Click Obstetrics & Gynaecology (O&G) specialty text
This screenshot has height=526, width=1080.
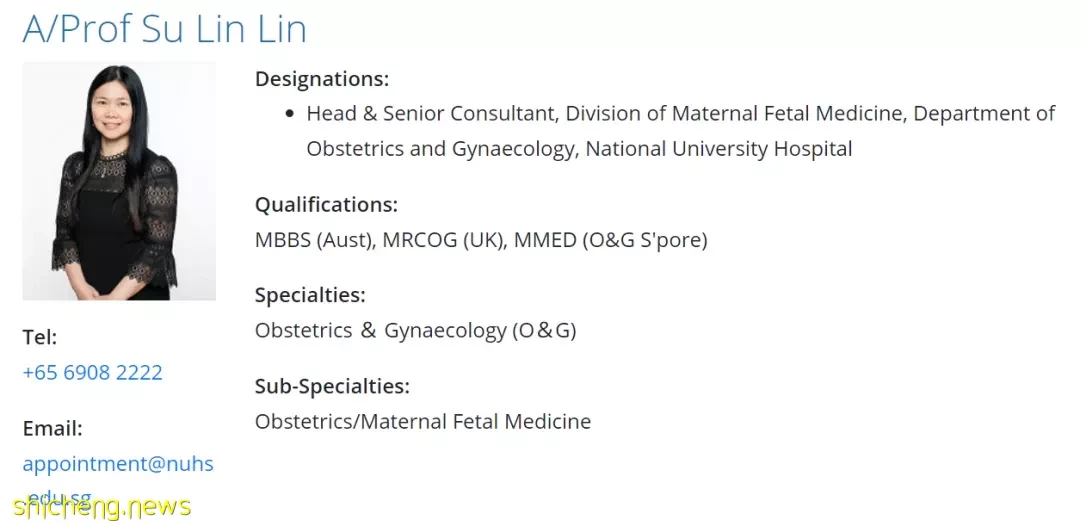(x=415, y=331)
